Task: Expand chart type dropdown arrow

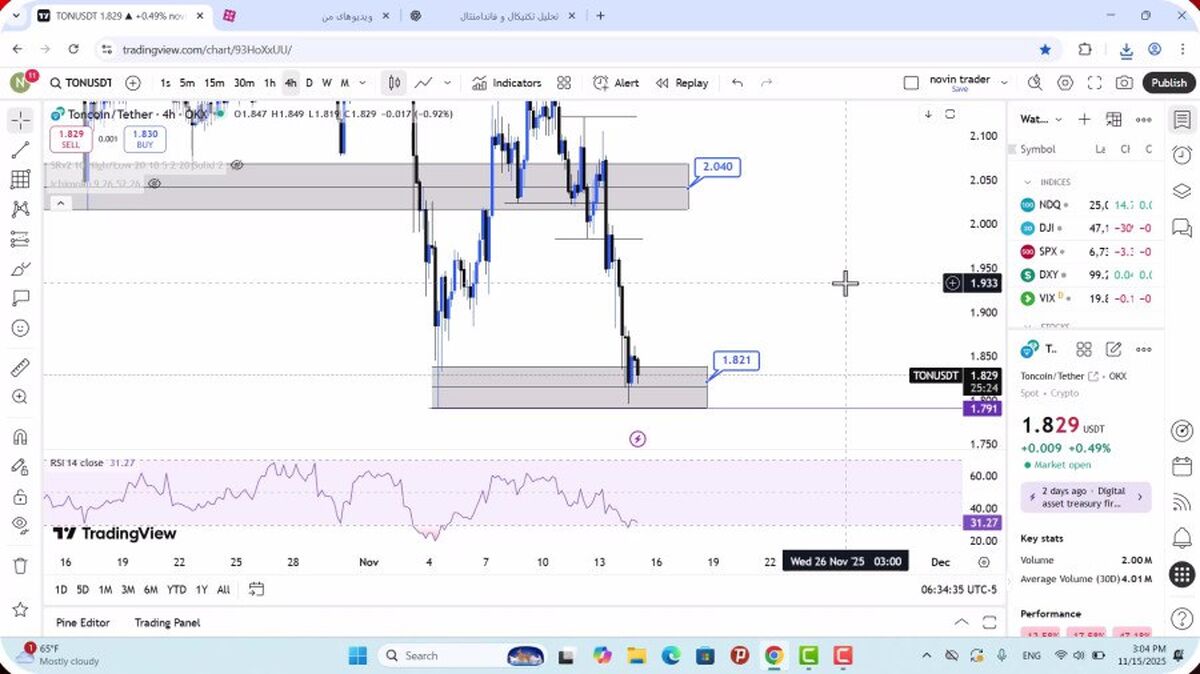Action: click(447, 83)
